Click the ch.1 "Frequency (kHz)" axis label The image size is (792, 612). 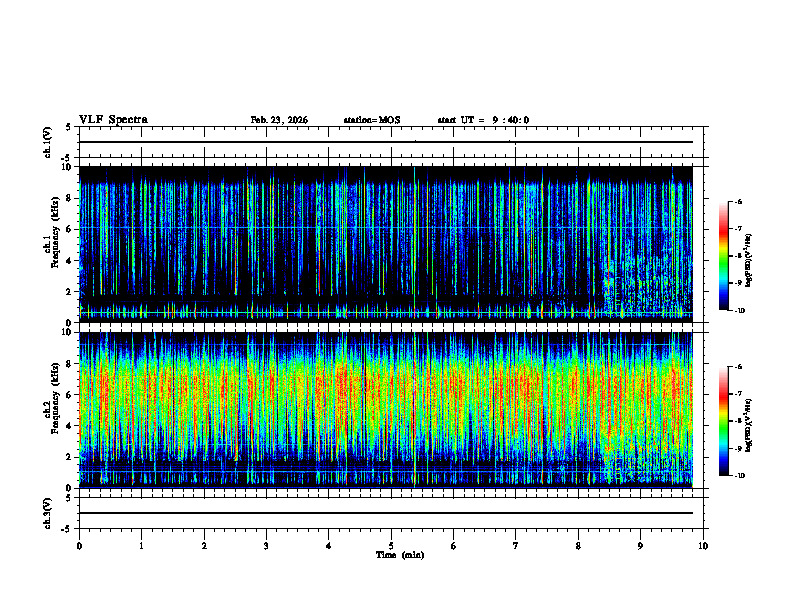pyautogui.click(x=56, y=232)
